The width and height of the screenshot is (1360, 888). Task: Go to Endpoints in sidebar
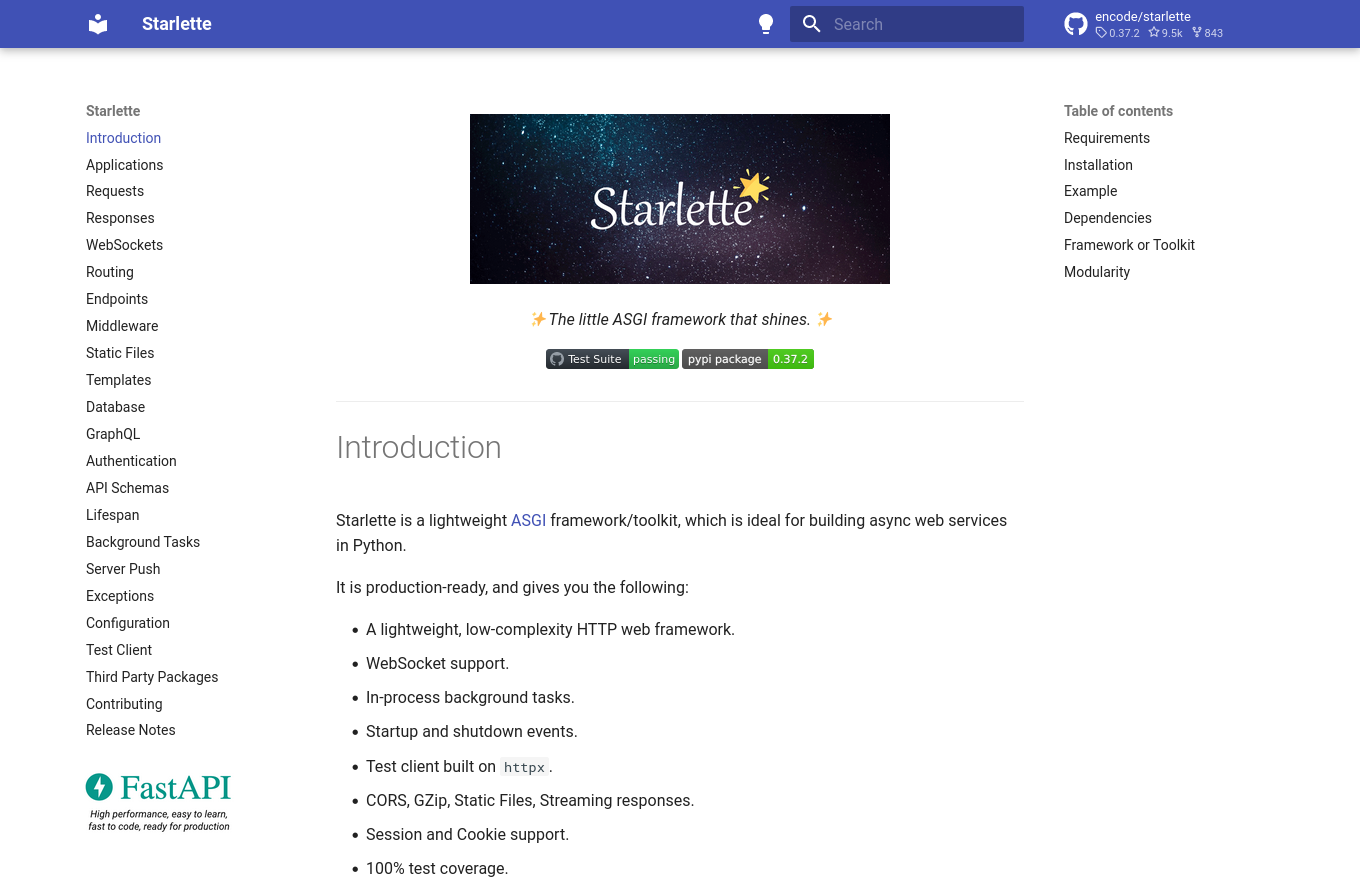coord(117,299)
